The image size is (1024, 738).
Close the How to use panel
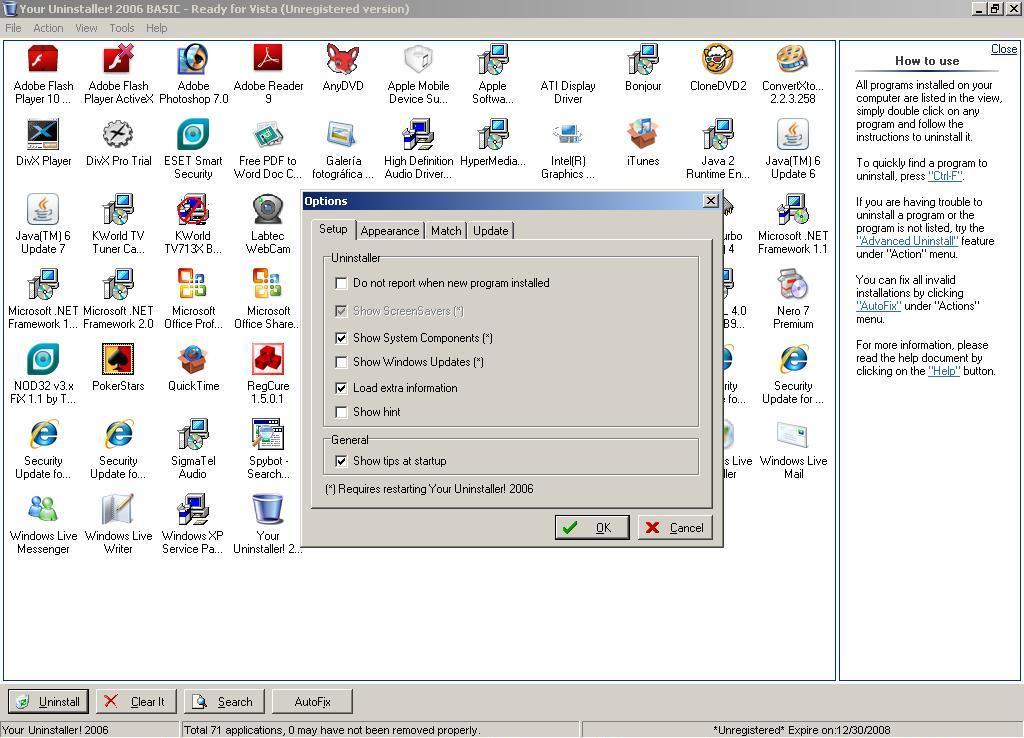click(1003, 48)
